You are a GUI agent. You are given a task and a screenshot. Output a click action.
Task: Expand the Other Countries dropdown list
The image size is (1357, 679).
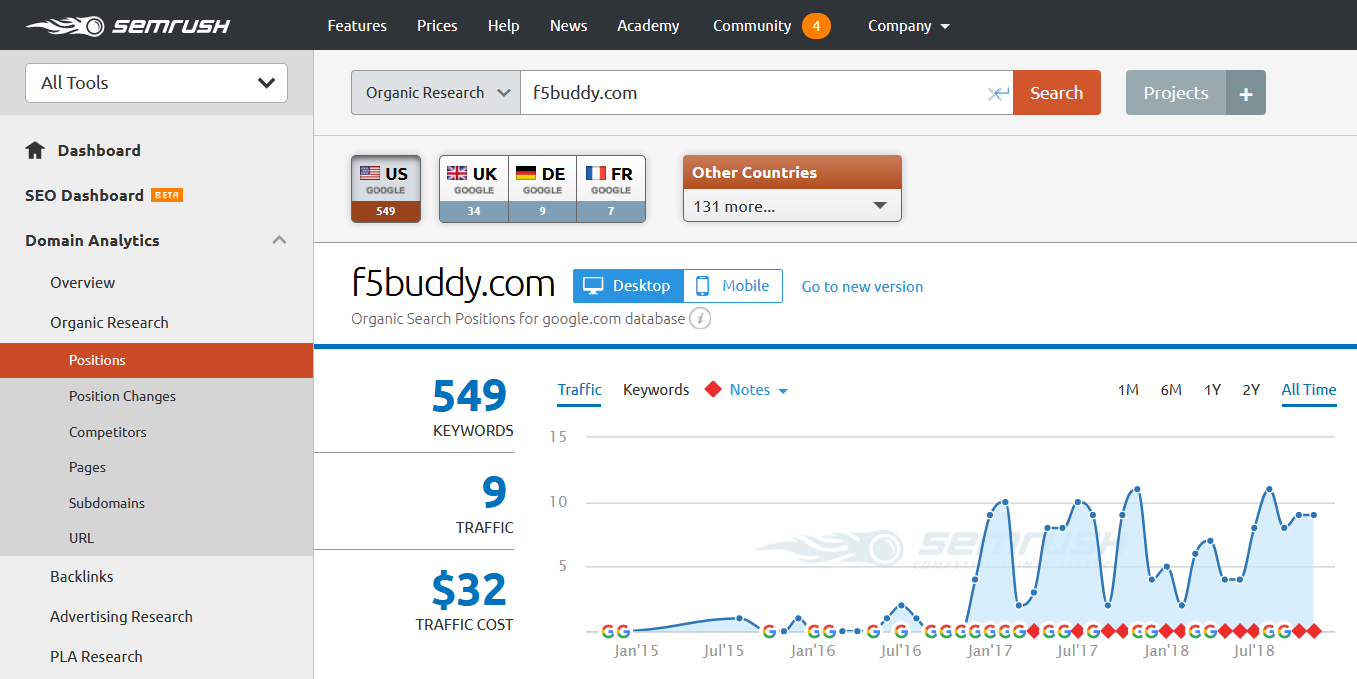[792, 206]
